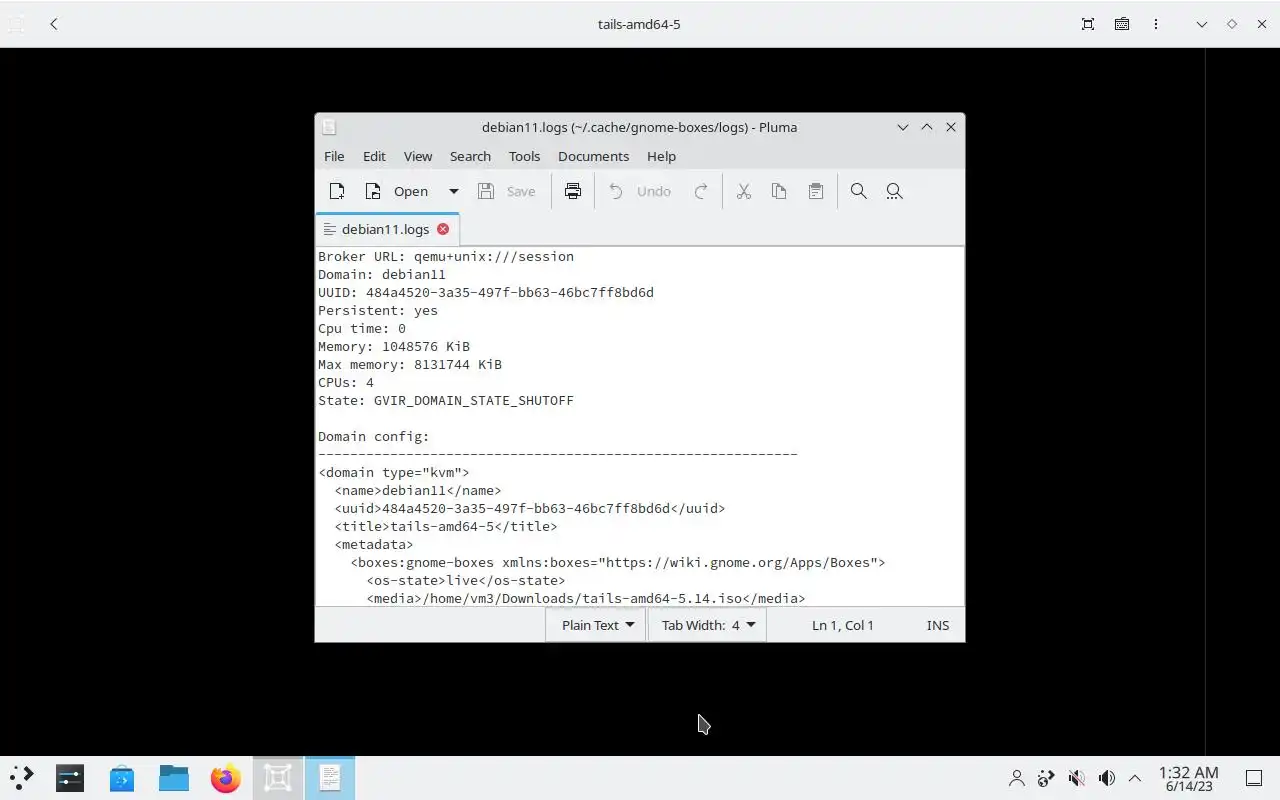Click the "Cpu time: 0" line

pyautogui.click(x=362, y=328)
